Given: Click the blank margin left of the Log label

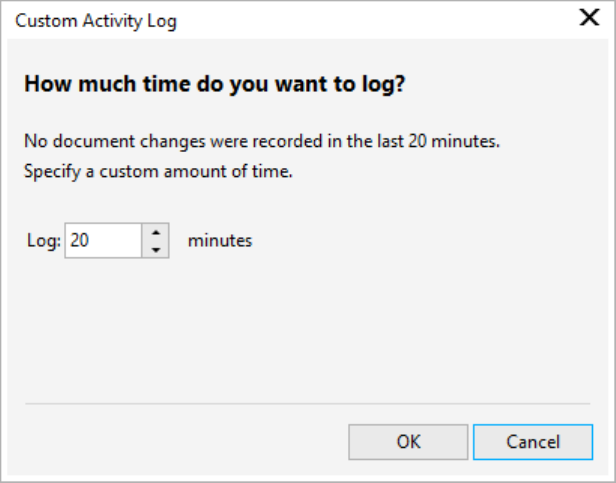Looking at the screenshot, I should coord(14,241).
